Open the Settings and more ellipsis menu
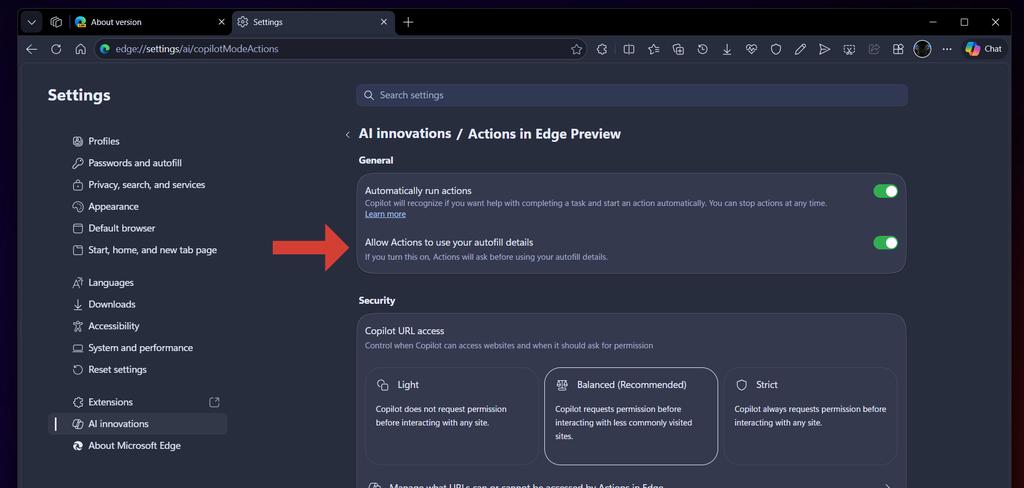This screenshot has width=1024, height=488. click(947, 49)
